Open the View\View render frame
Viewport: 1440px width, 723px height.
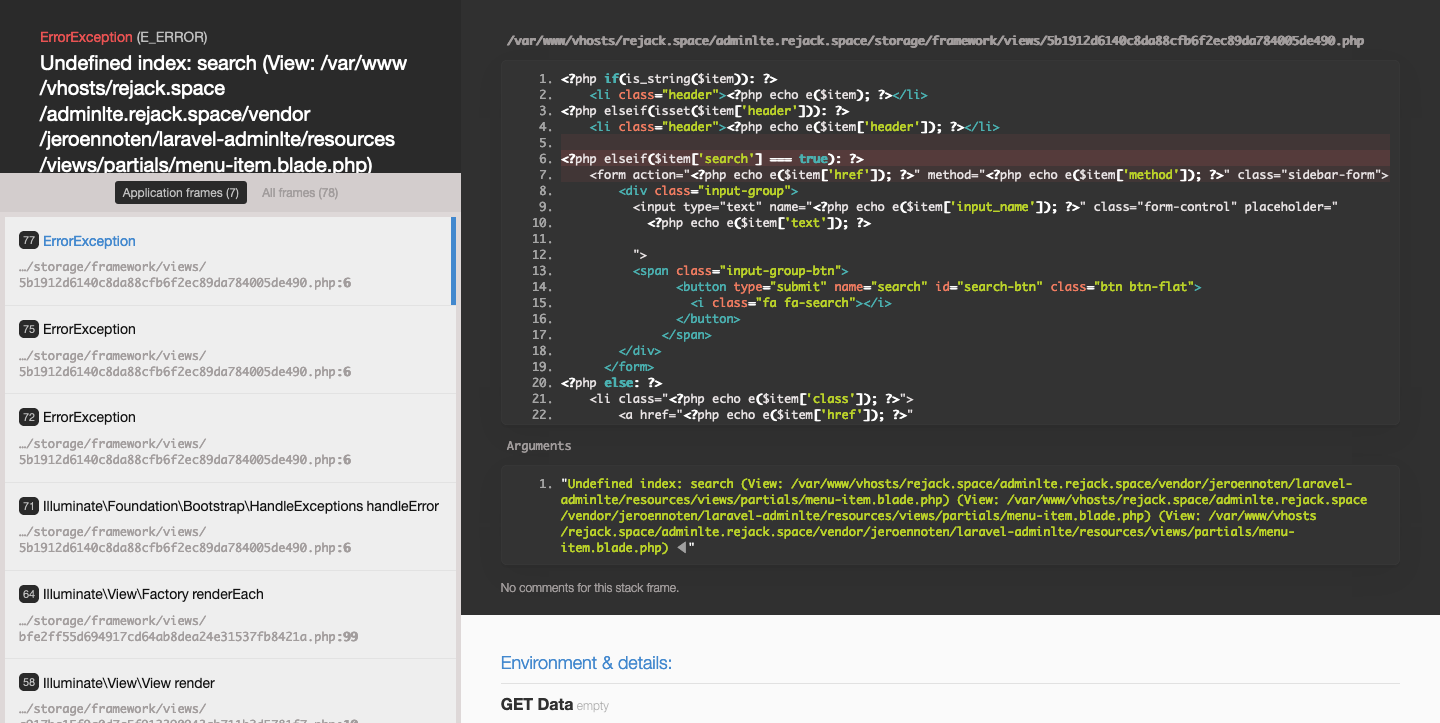pyautogui.click(x=229, y=691)
